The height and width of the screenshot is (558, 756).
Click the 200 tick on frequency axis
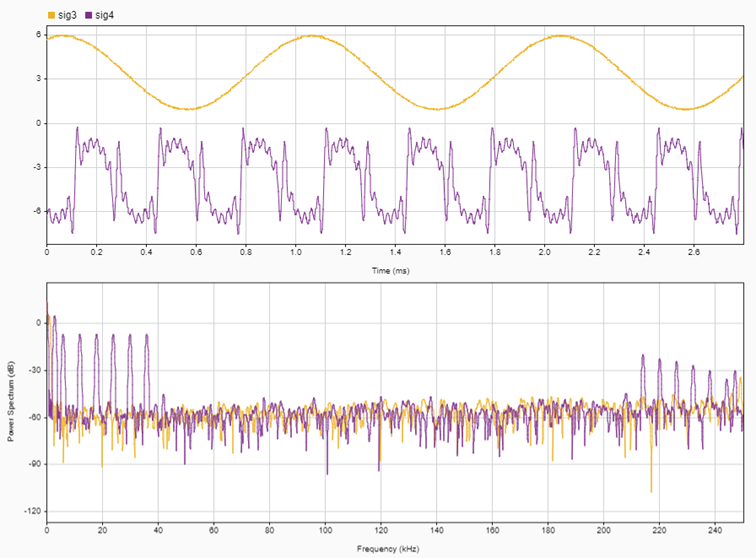[604, 531]
